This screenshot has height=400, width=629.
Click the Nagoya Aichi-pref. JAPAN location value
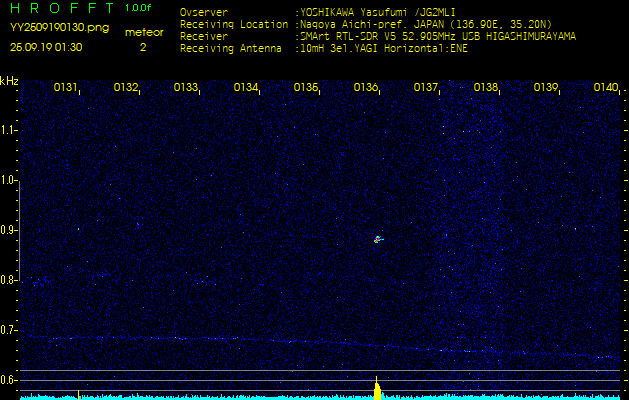(x=426, y=24)
